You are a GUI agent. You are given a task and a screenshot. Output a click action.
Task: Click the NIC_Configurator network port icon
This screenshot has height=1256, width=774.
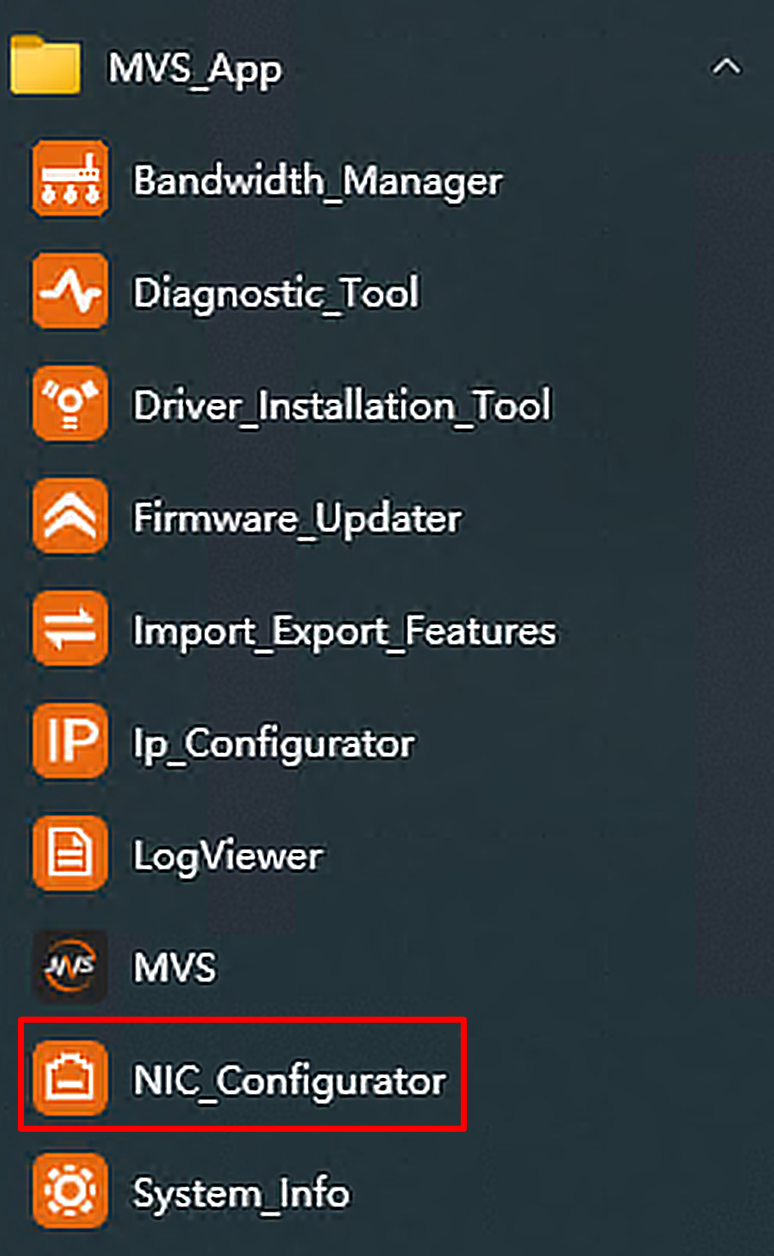[69, 1080]
